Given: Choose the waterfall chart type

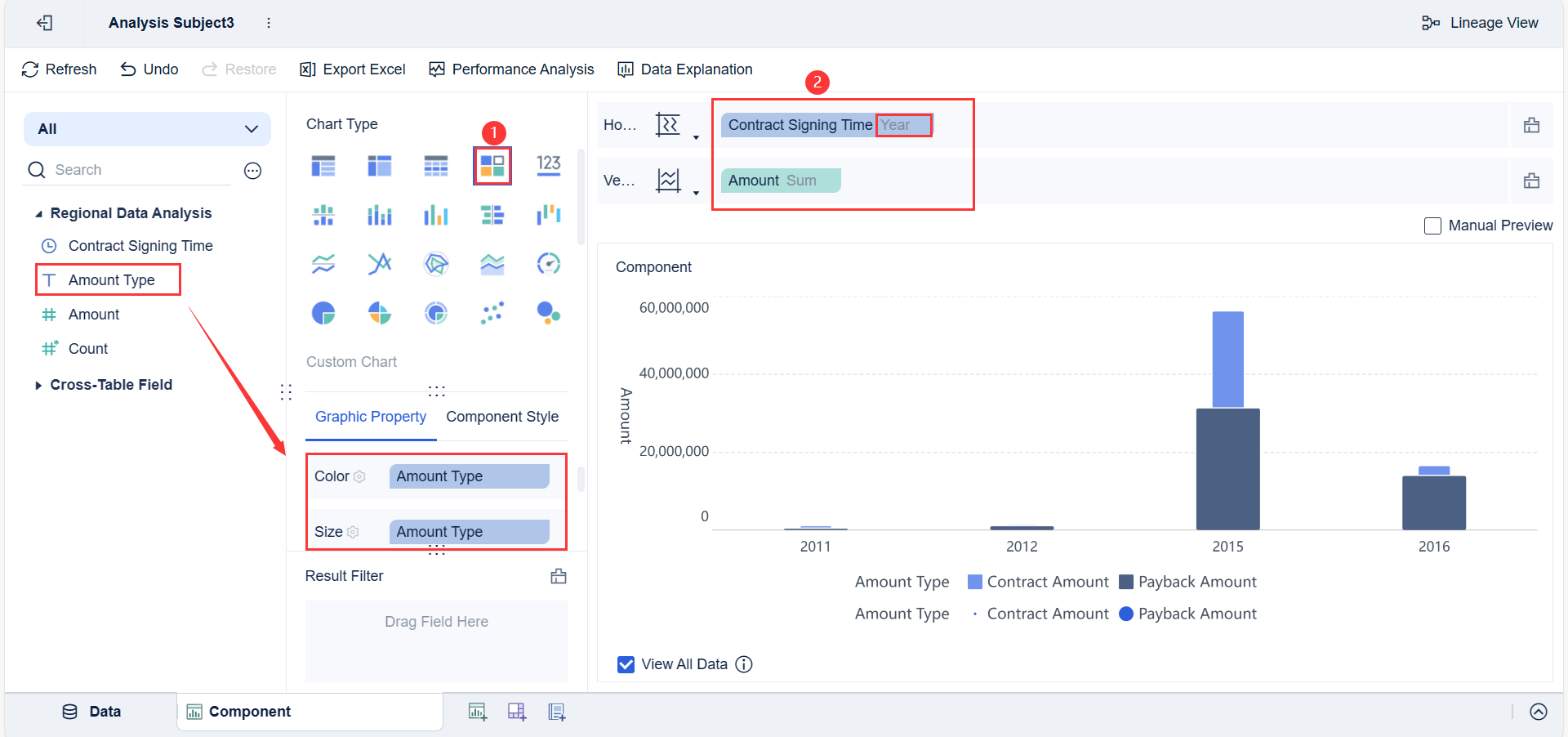Looking at the screenshot, I should (x=549, y=215).
